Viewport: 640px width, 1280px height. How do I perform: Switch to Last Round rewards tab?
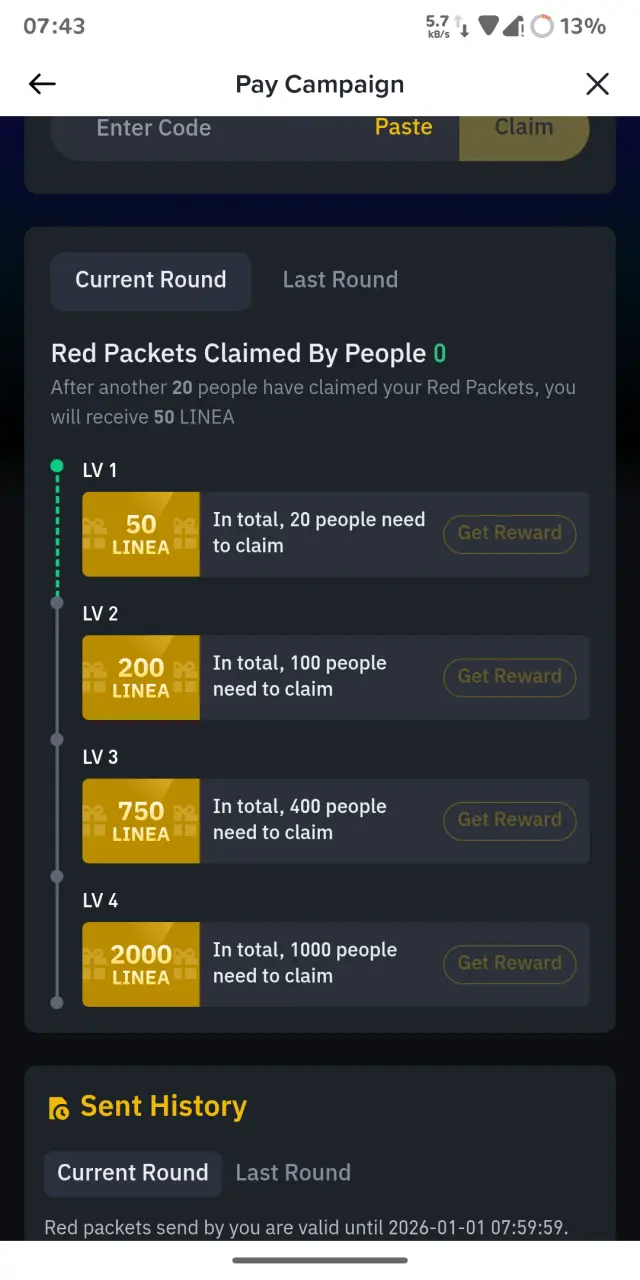[x=340, y=280]
